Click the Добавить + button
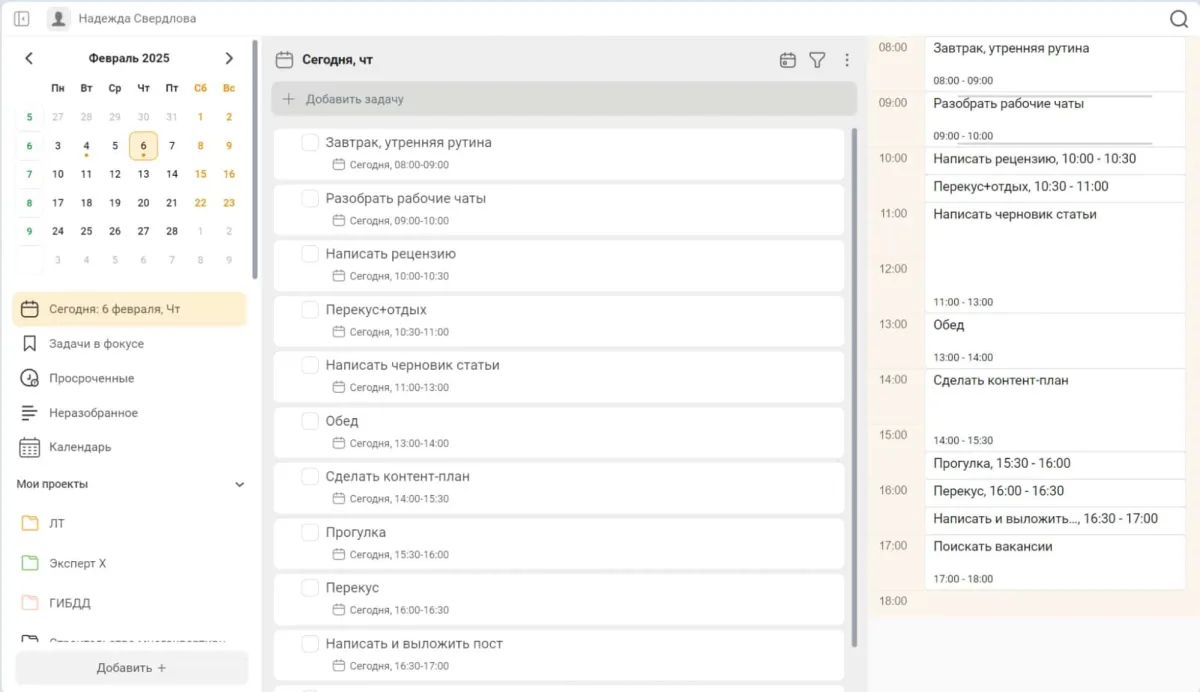Screen dimensions: 1200x692 pyautogui.click(x=131, y=668)
